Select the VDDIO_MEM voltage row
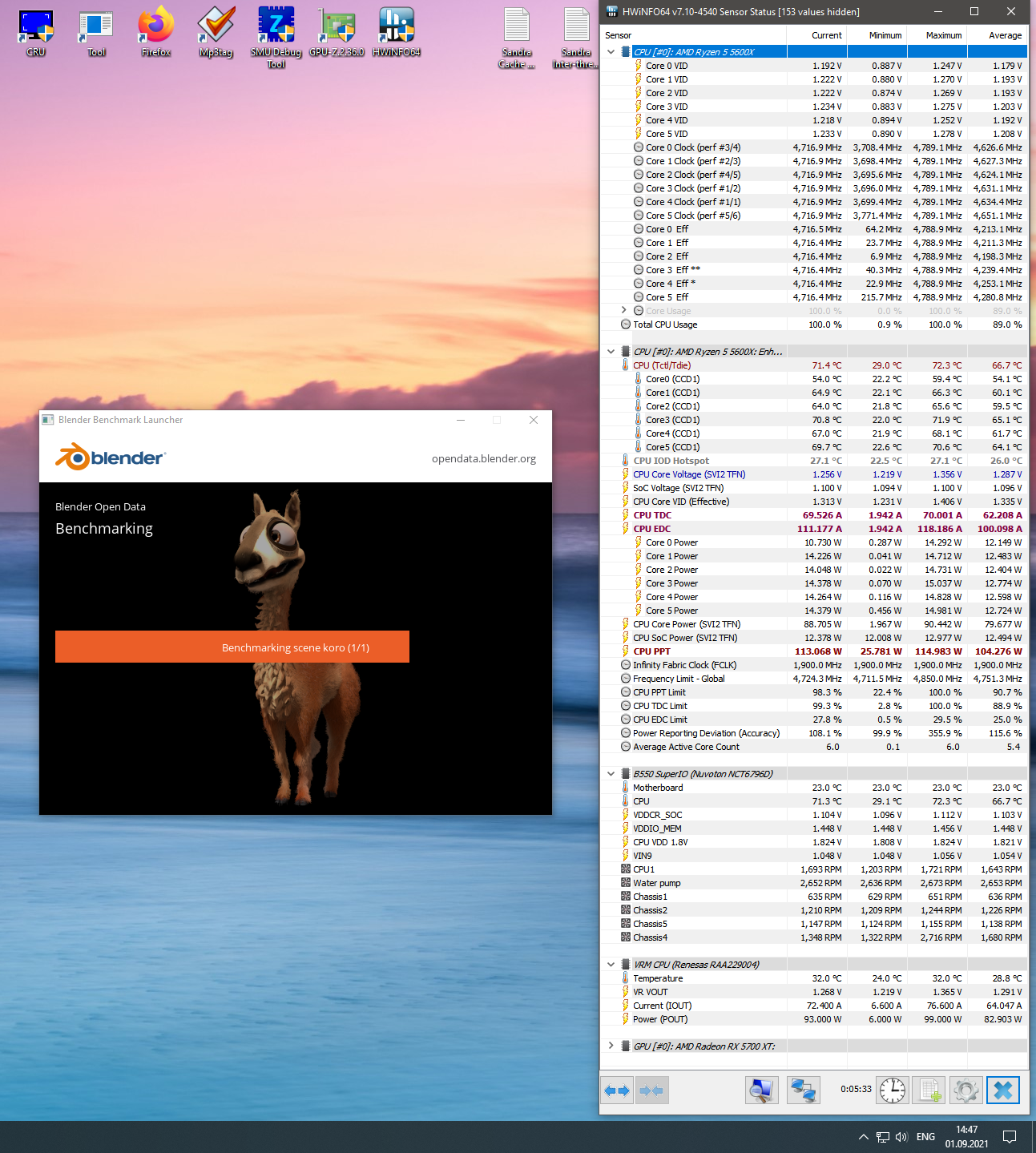Screen dimensions: 1036x1153 tap(814, 828)
